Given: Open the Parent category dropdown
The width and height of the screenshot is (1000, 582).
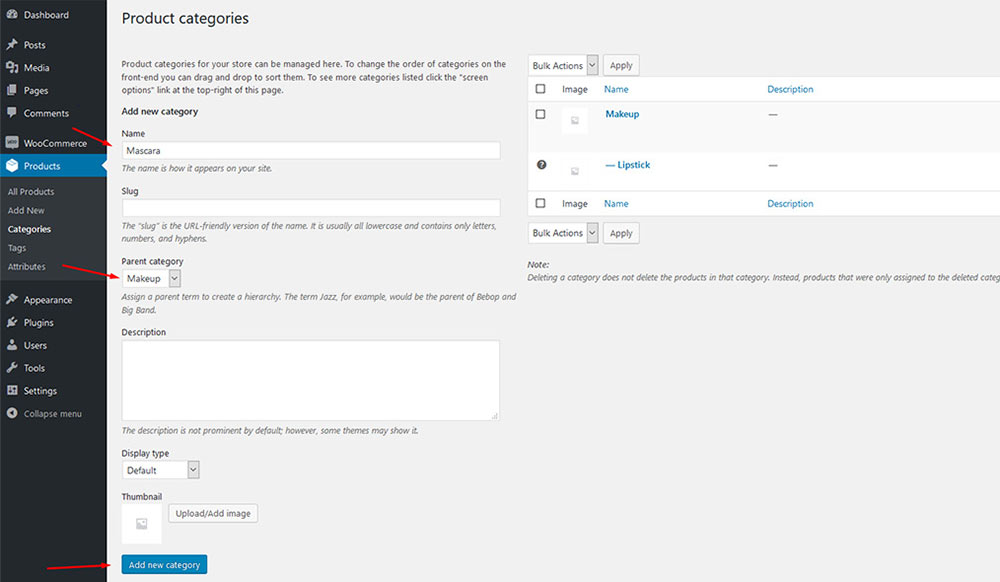Looking at the screenshot, I should click(151, 279).
